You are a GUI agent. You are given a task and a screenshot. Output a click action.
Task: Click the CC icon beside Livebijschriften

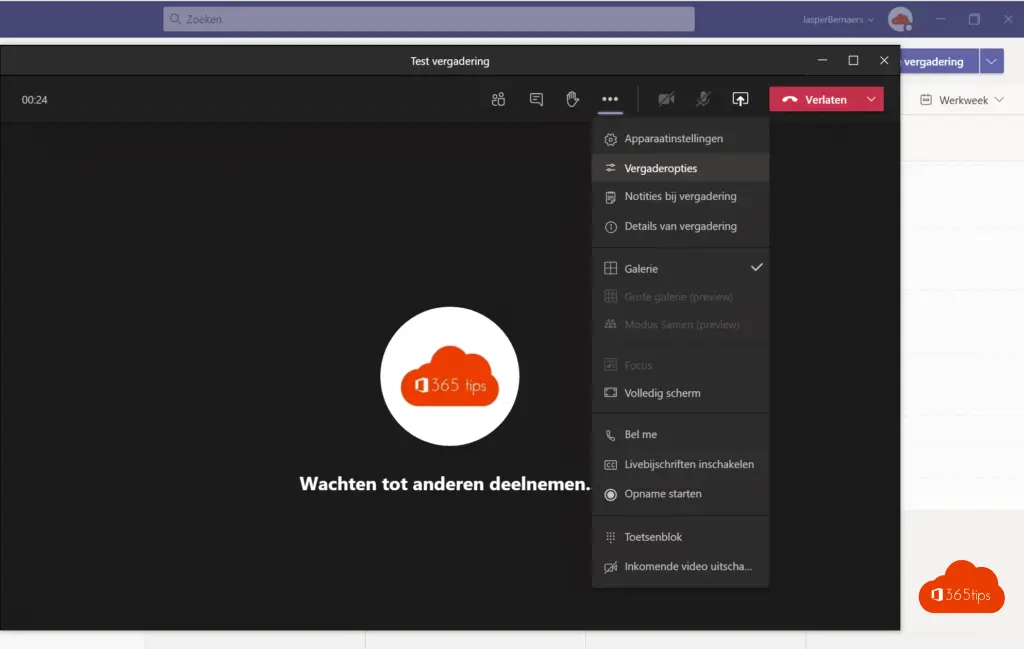pyautogui.click(x=611, y=465)
